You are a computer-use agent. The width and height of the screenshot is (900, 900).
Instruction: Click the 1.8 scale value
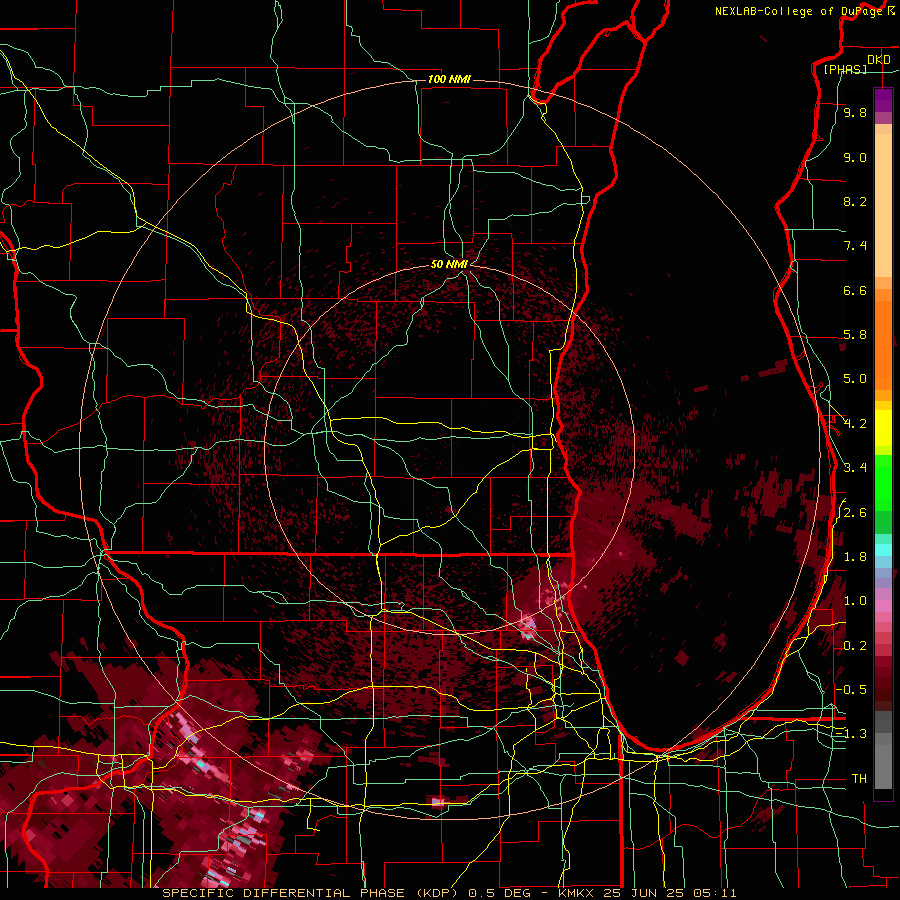coord(855,556)
